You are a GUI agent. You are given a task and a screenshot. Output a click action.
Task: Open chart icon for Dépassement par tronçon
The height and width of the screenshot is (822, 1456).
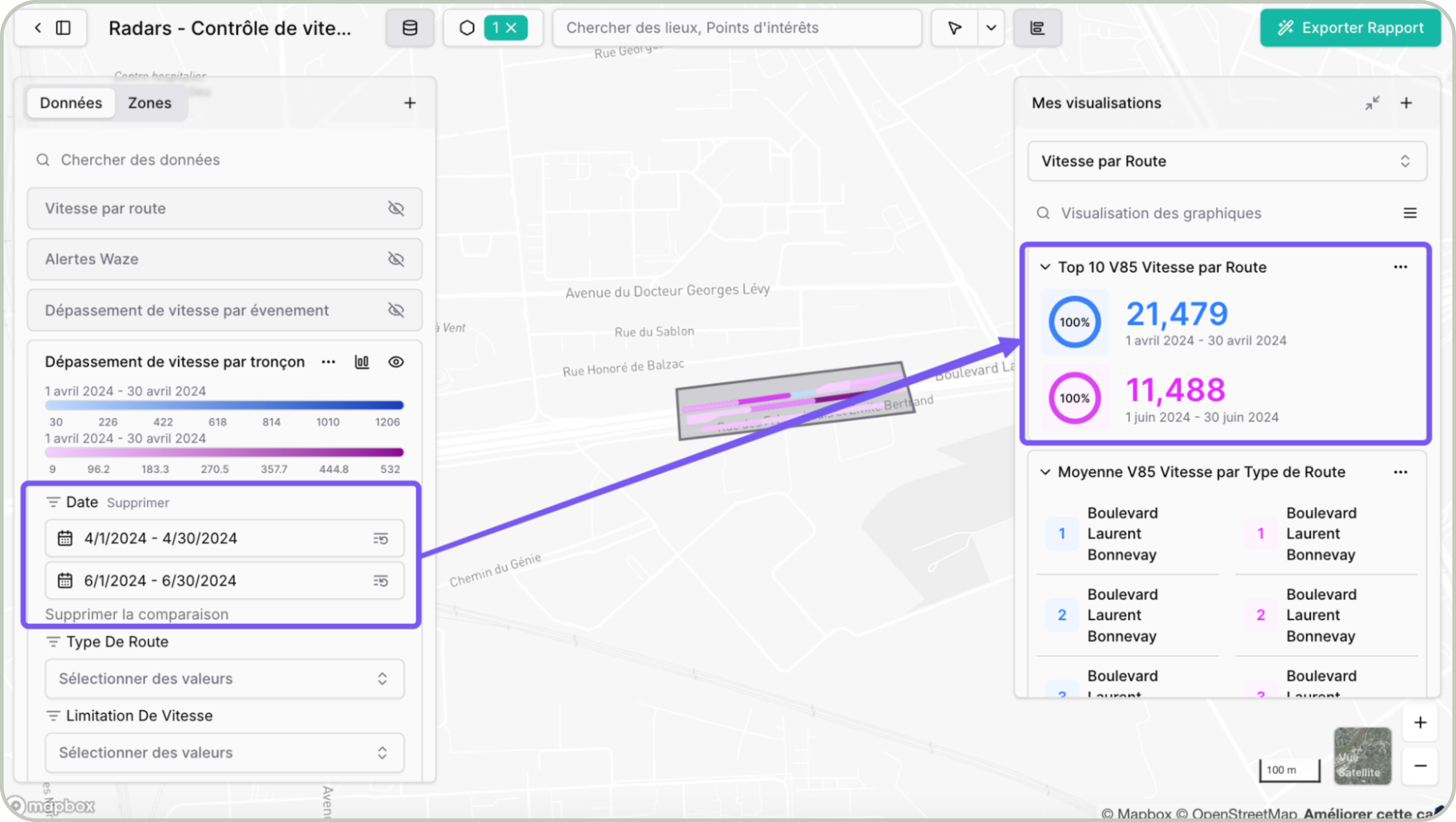[362, 362]
